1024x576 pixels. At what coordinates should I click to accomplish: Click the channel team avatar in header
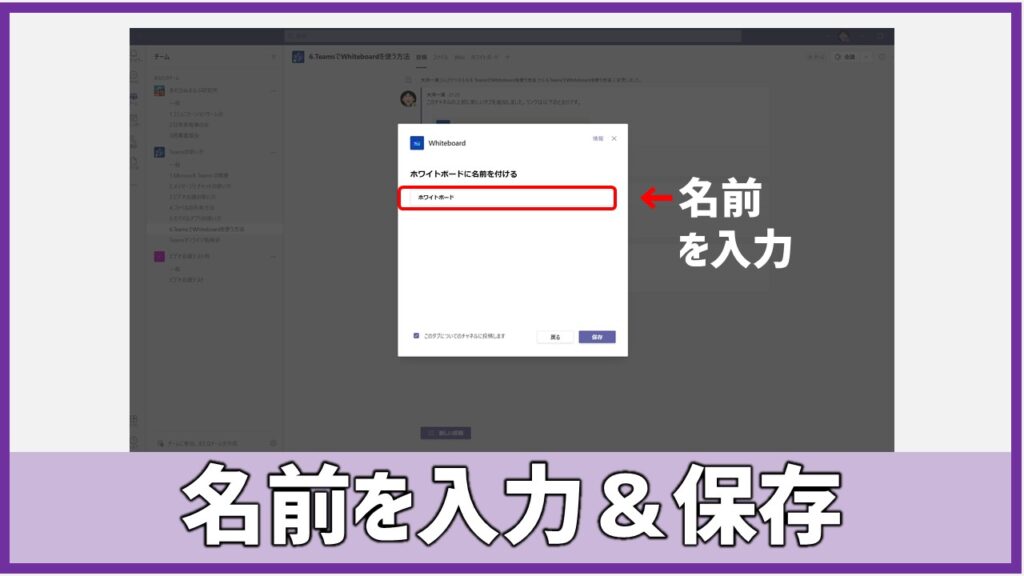(x=298, y=57)
